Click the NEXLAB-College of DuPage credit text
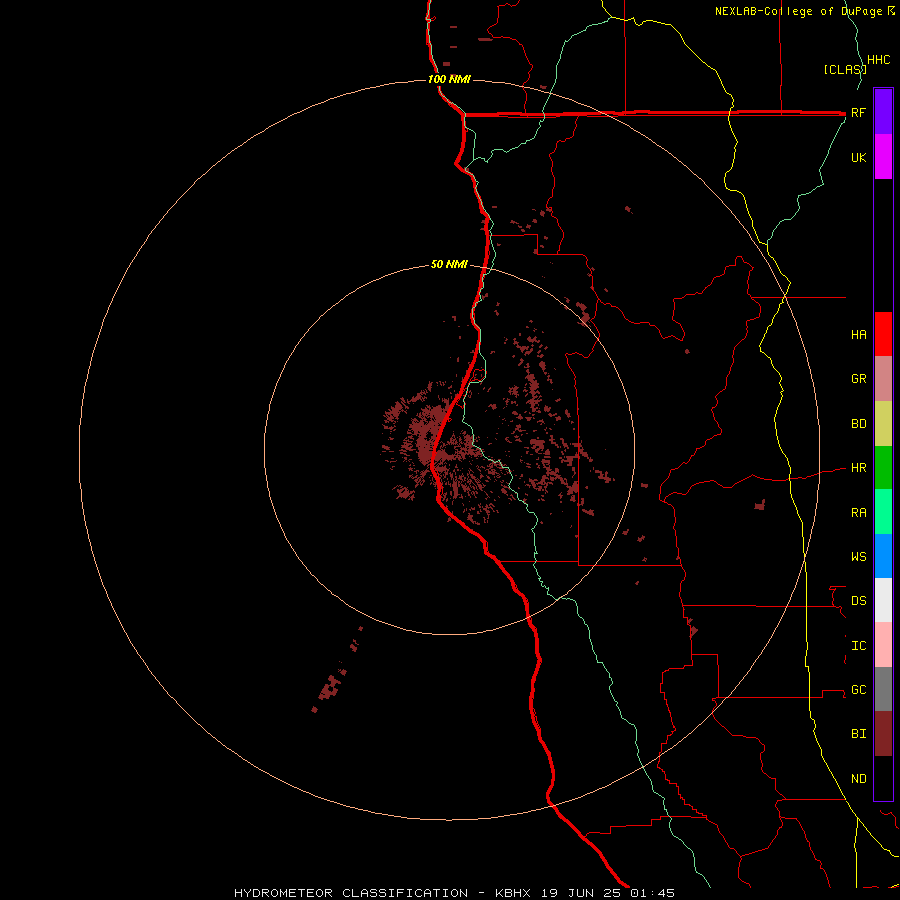 (x=799, y=11)
